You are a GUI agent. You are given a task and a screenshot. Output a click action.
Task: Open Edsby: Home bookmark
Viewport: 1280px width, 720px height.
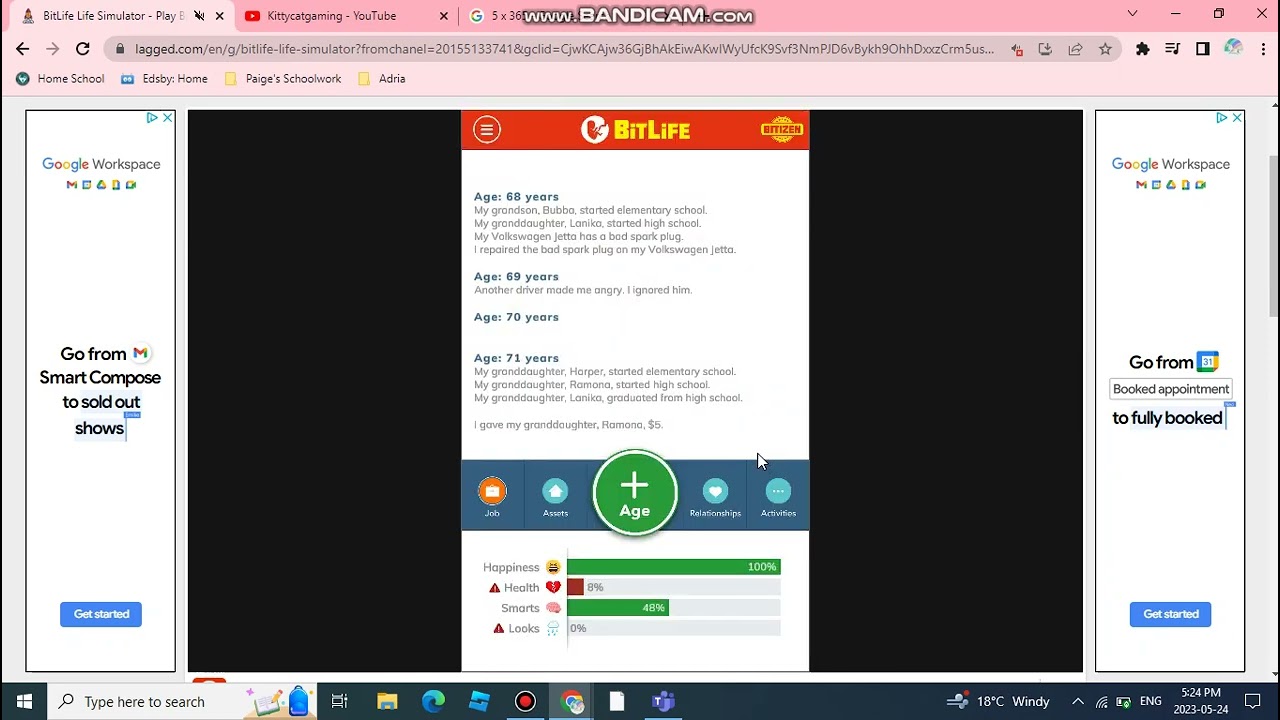point(164,79)
